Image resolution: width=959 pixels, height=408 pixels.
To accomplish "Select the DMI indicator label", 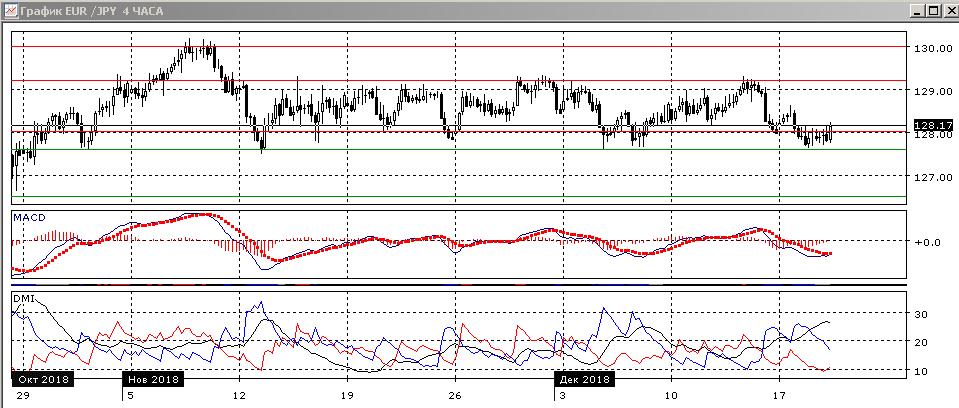I will [x=24, y=299].
